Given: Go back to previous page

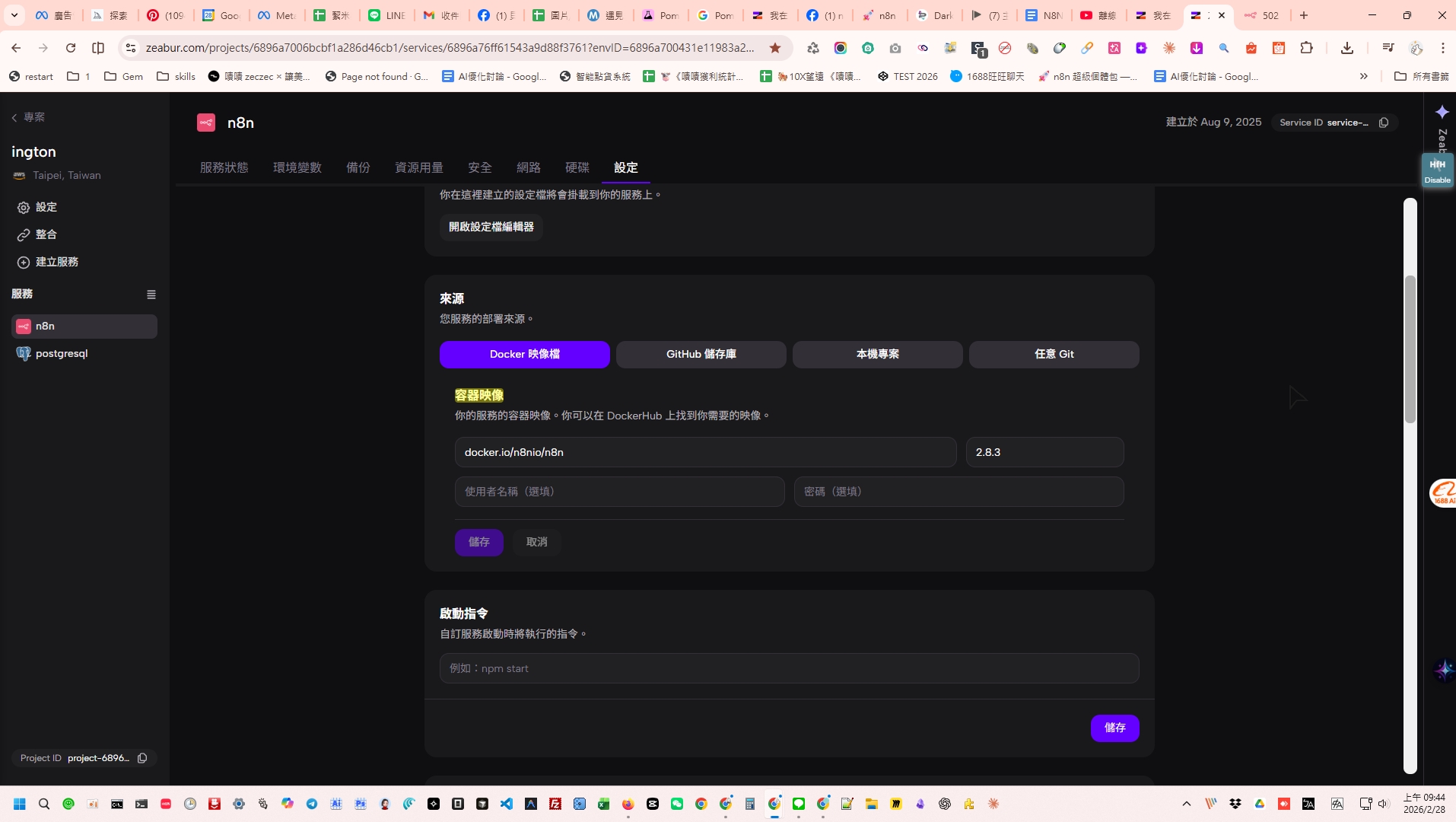Looking at the screenshot, I should click(16, 48).
